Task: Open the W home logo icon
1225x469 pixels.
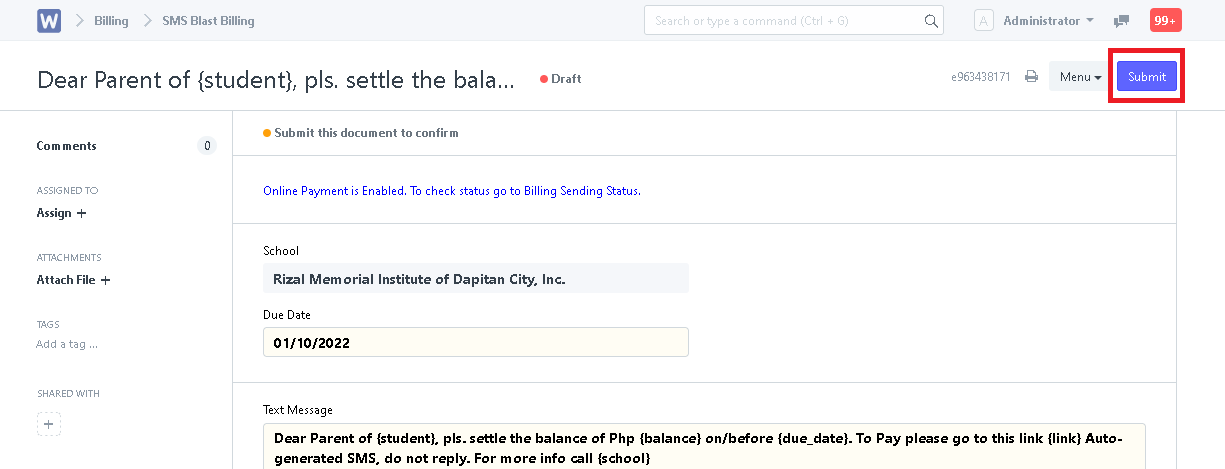Action: coord(49,21)
